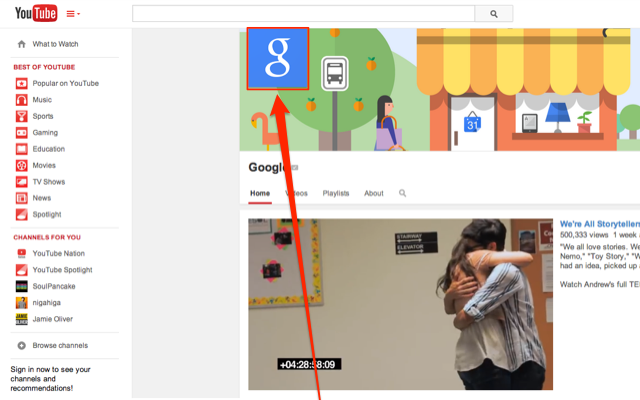Click the Jamie Oliver channel icon
640x400 pixels.
(x=22, y=319)
